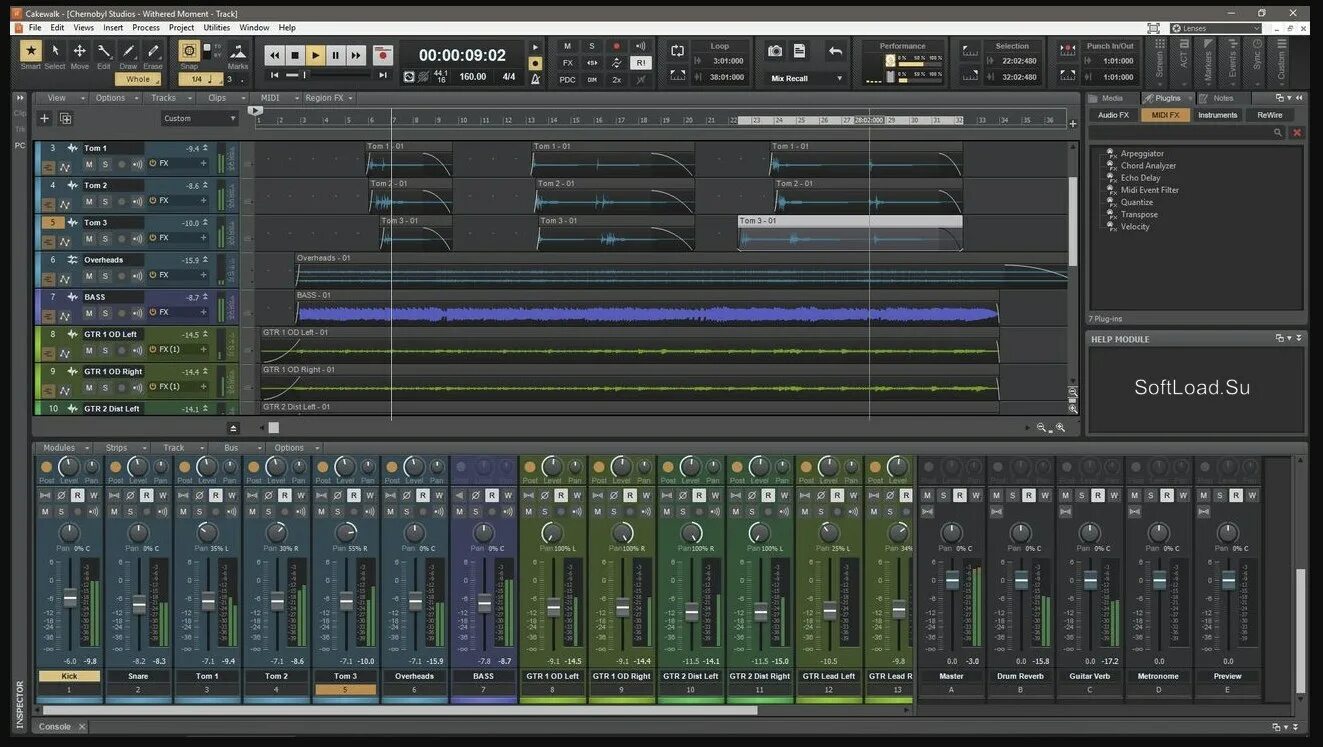1323x747 pixels.
Task: Enable write automation on Overheads strip
Action: pyautogui.click(x=439, y=495)
